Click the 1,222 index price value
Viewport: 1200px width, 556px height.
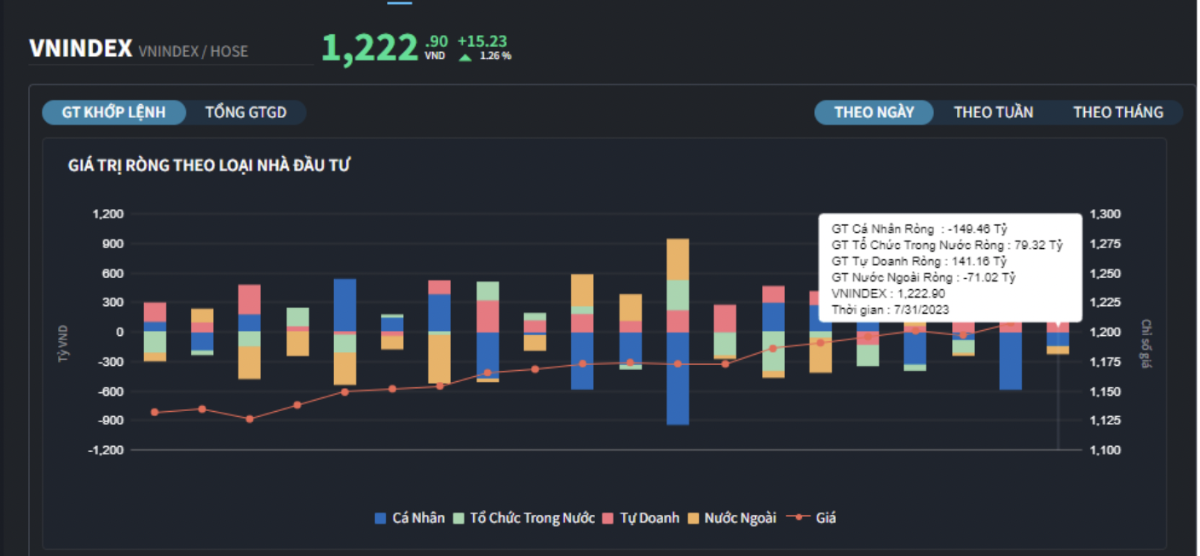tap(369, 48)
